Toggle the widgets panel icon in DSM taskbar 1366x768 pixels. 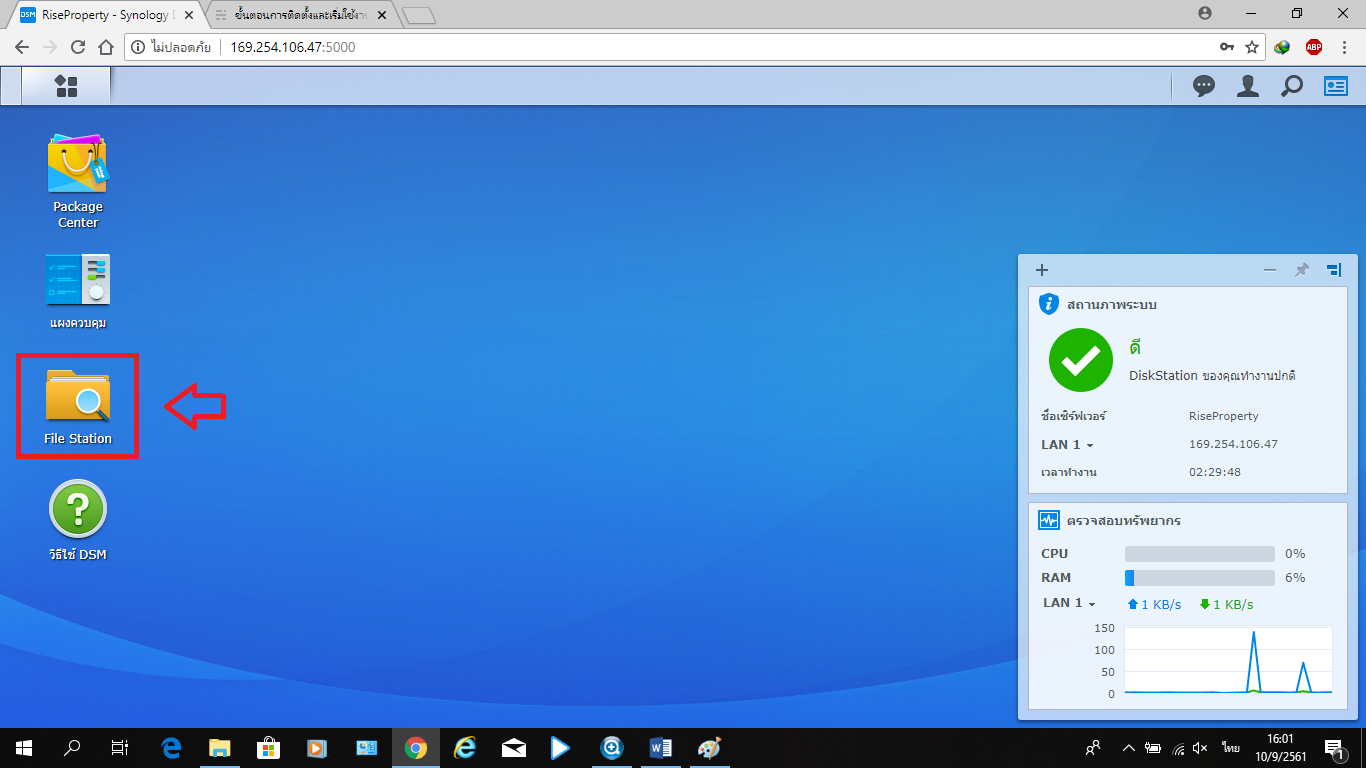tap(1336, 86)
